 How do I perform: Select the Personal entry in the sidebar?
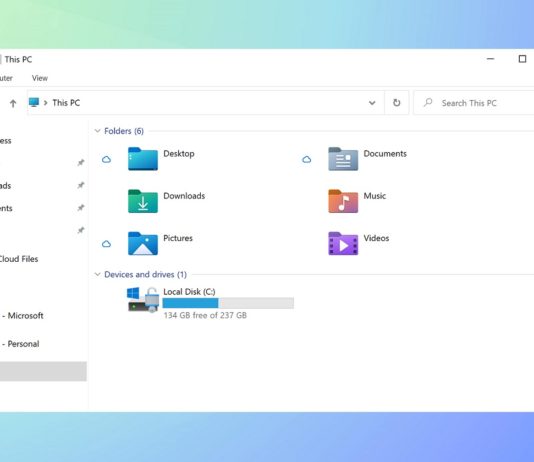(20, 344)
